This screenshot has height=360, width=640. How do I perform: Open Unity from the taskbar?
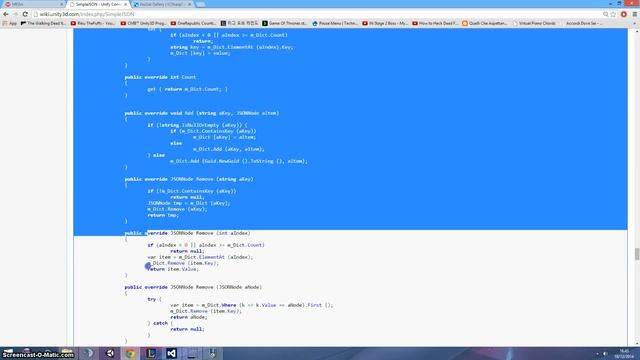click(x=110, y=353)
